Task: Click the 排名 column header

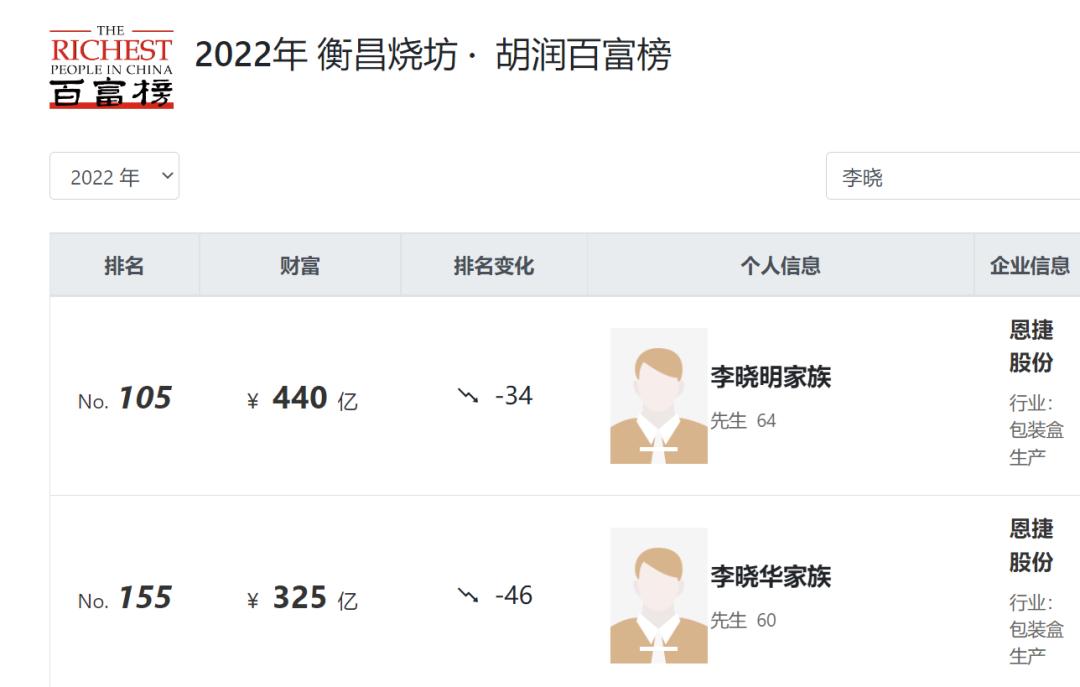Action: point(124,265)
